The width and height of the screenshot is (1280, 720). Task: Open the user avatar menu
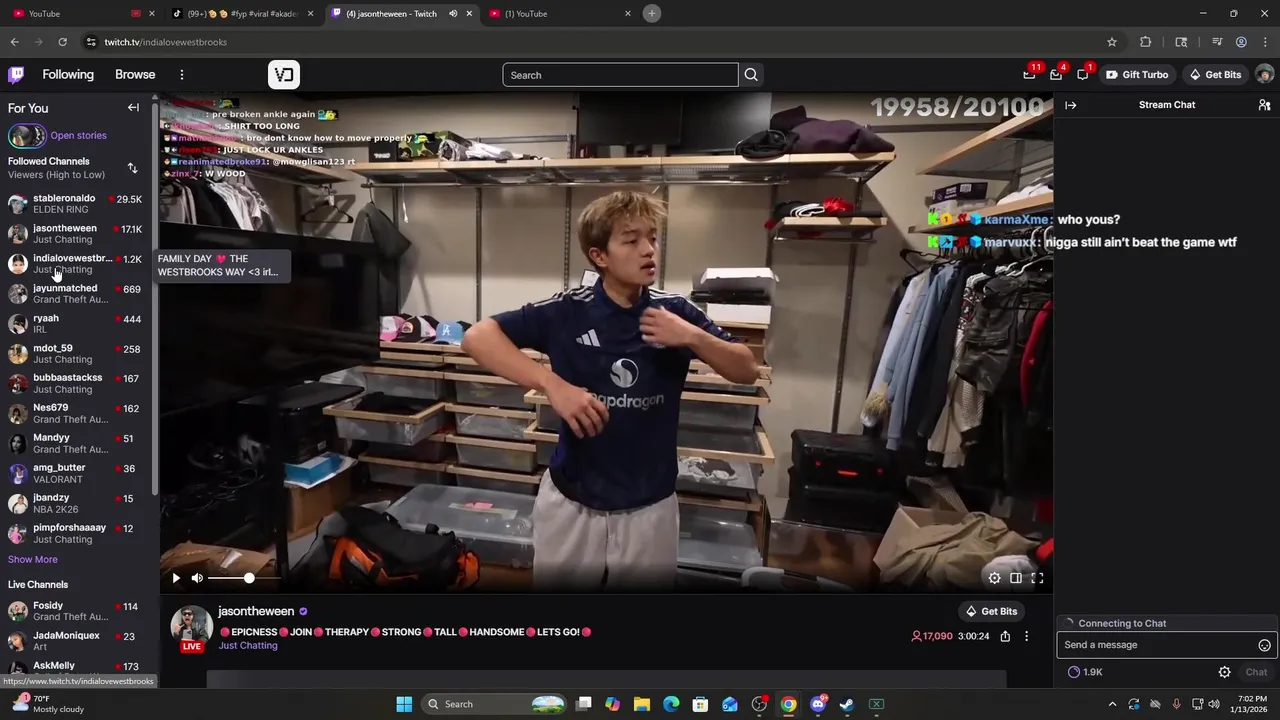(x=1264, y=75)
